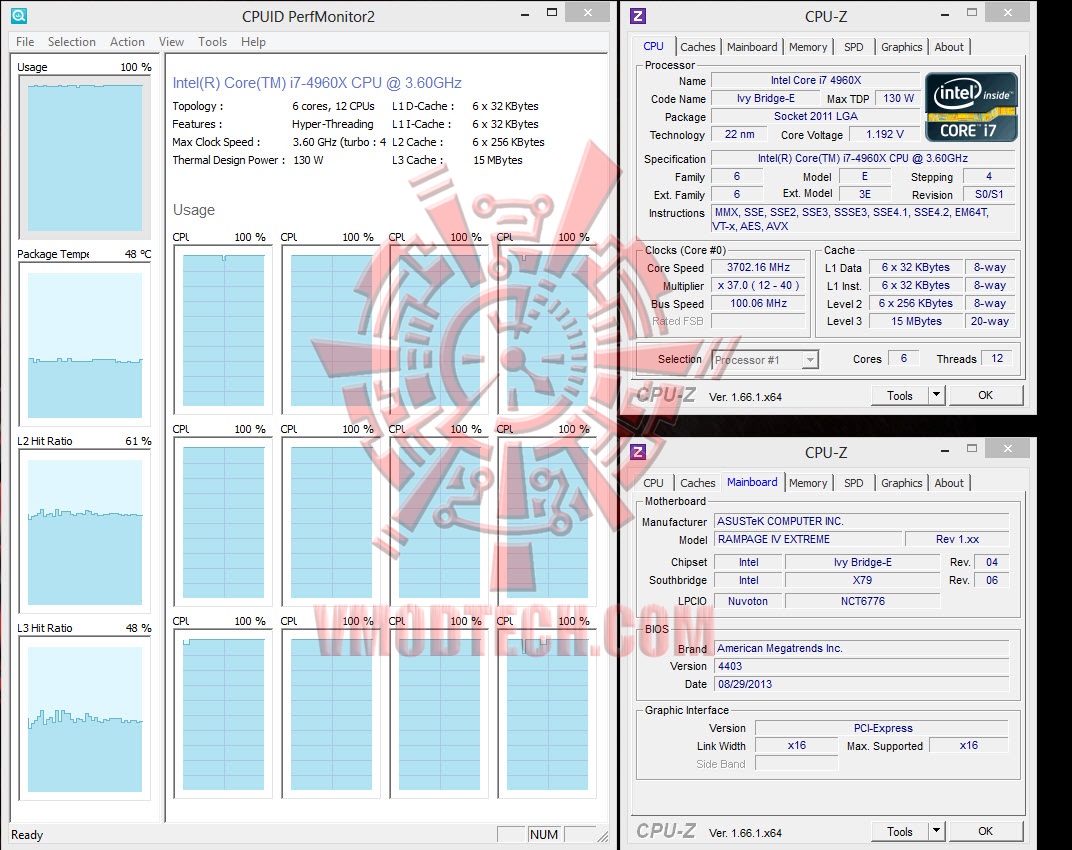Click the CPU-Z logo icon in top window
Screen dimensions: 1072x850
638,16
